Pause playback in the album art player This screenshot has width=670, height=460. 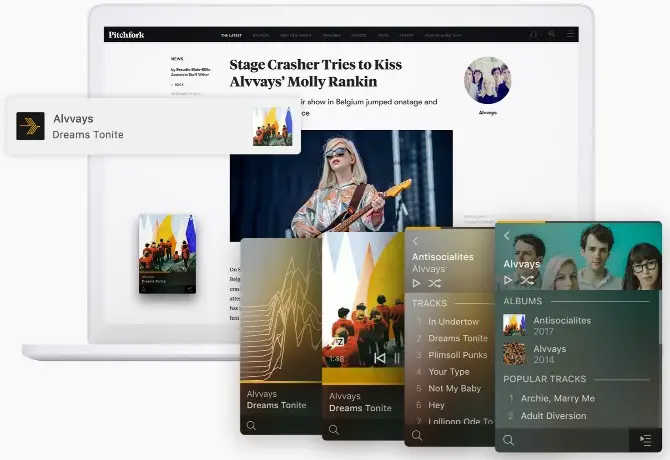tap(397, 358)
